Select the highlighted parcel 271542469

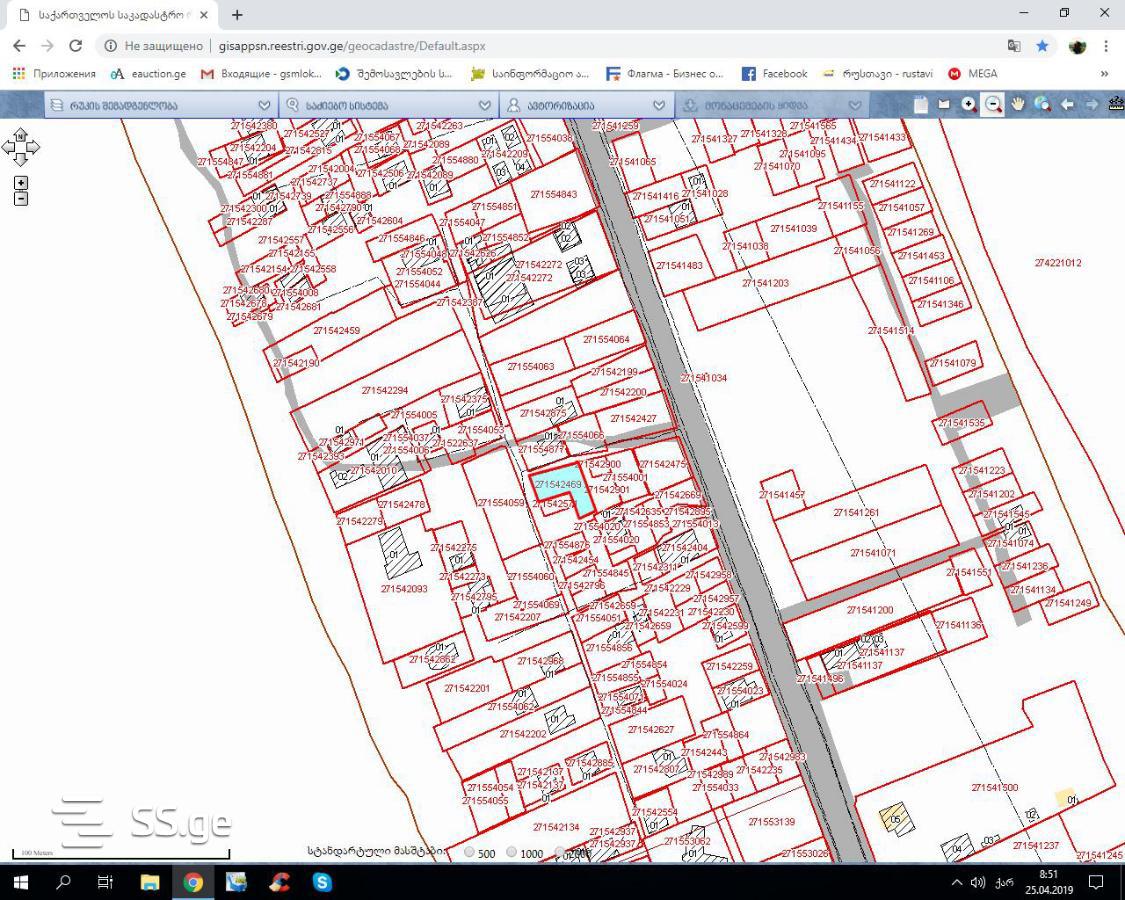click(x=561, y=488)
